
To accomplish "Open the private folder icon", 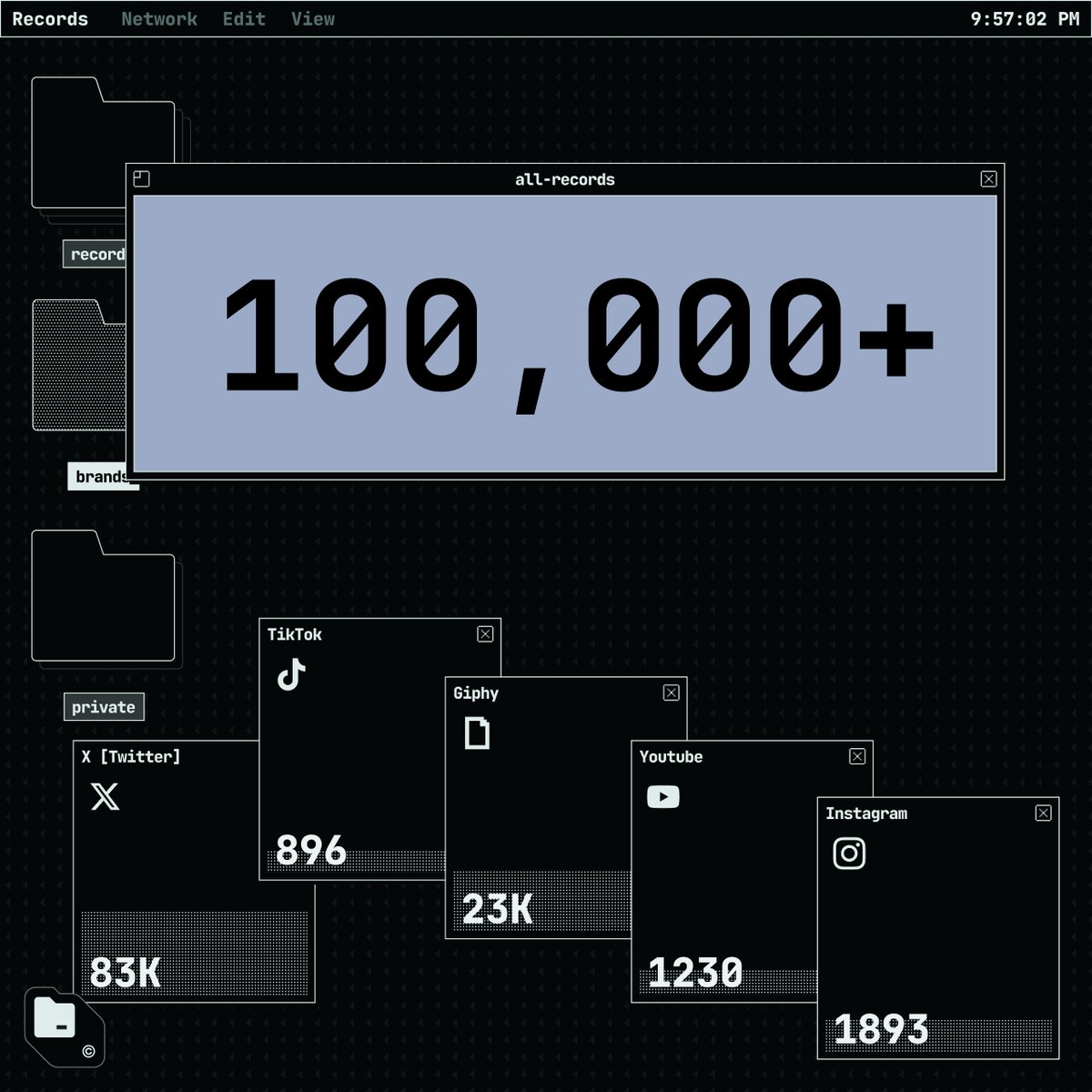I will coord(104,595).
